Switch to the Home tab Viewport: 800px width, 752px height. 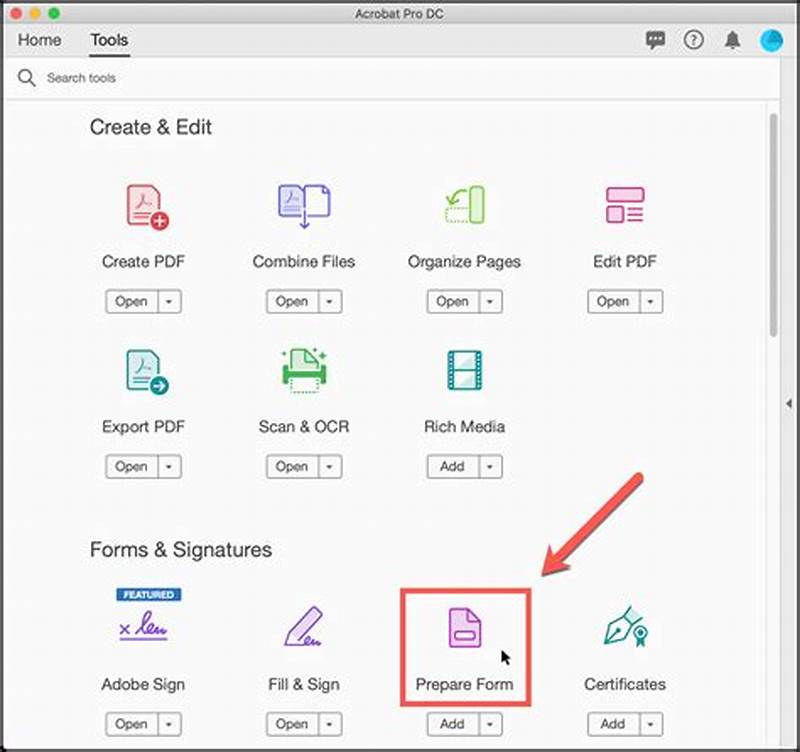39,40
